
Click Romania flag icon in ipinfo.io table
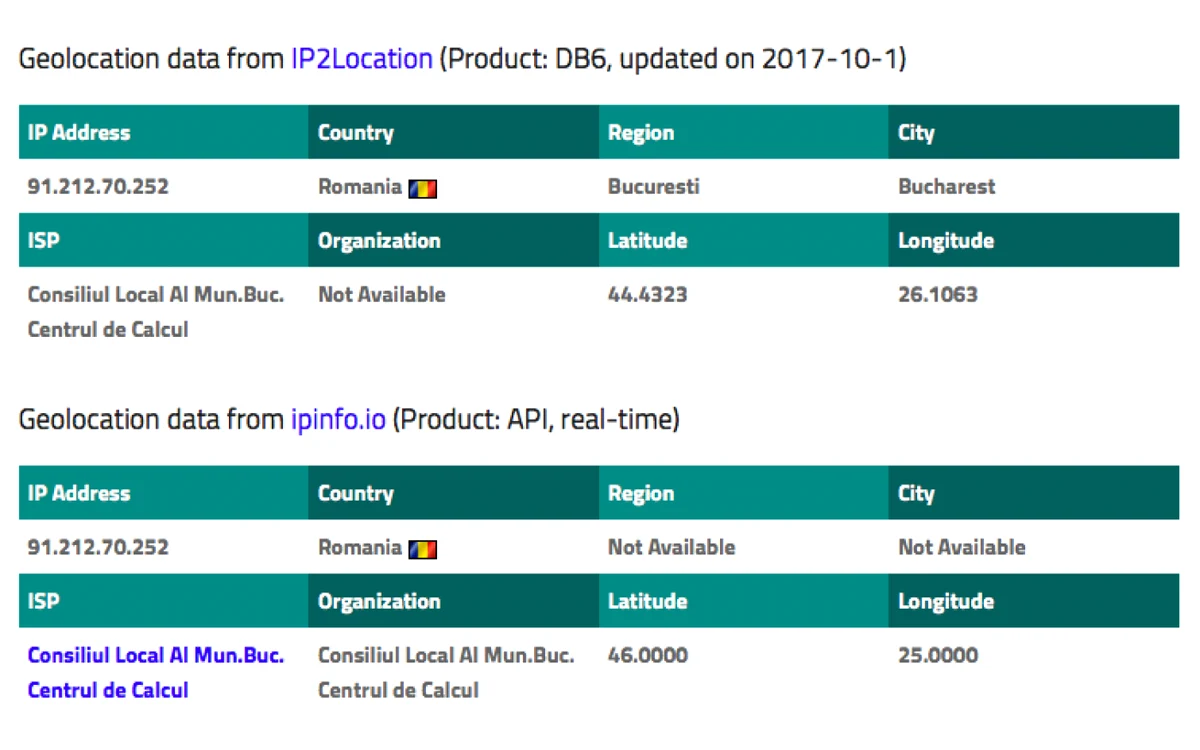423,549
